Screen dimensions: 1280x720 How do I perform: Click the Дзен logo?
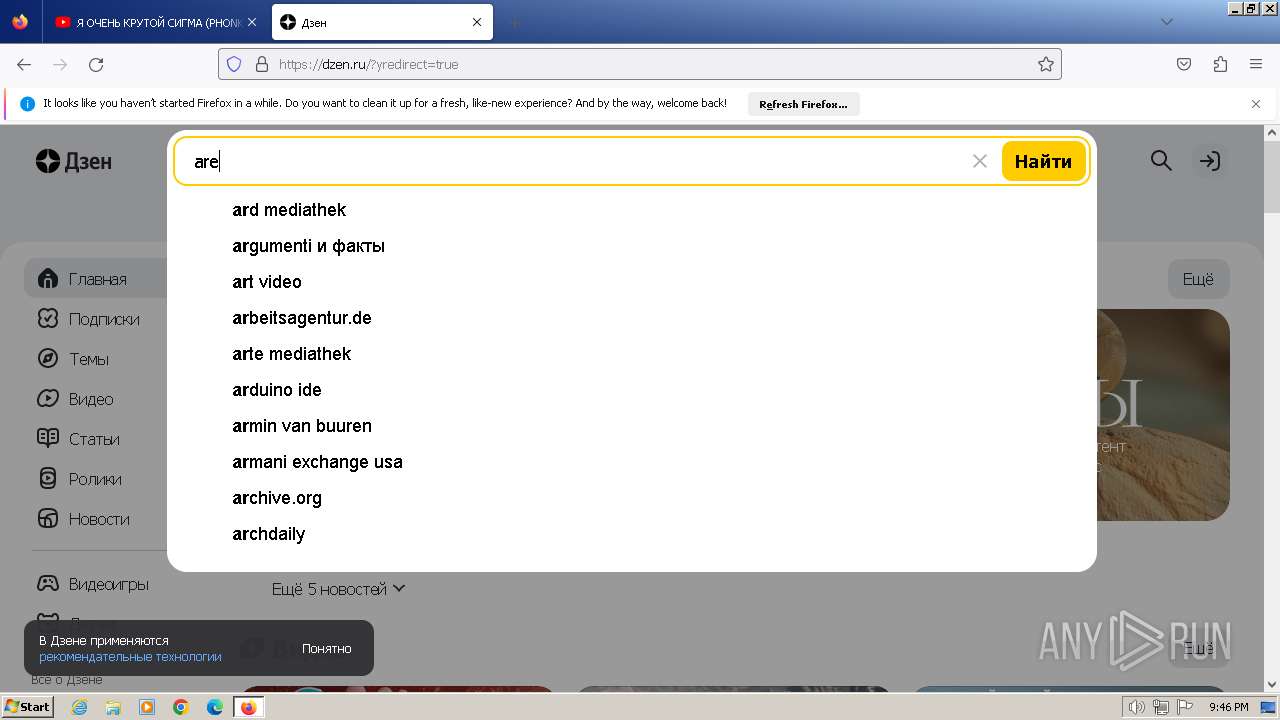(x=74, y=161)
